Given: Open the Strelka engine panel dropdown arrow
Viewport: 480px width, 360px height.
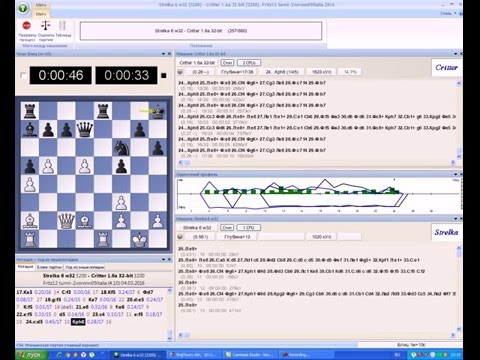Looking at the screenshot, I should [456, 219].
